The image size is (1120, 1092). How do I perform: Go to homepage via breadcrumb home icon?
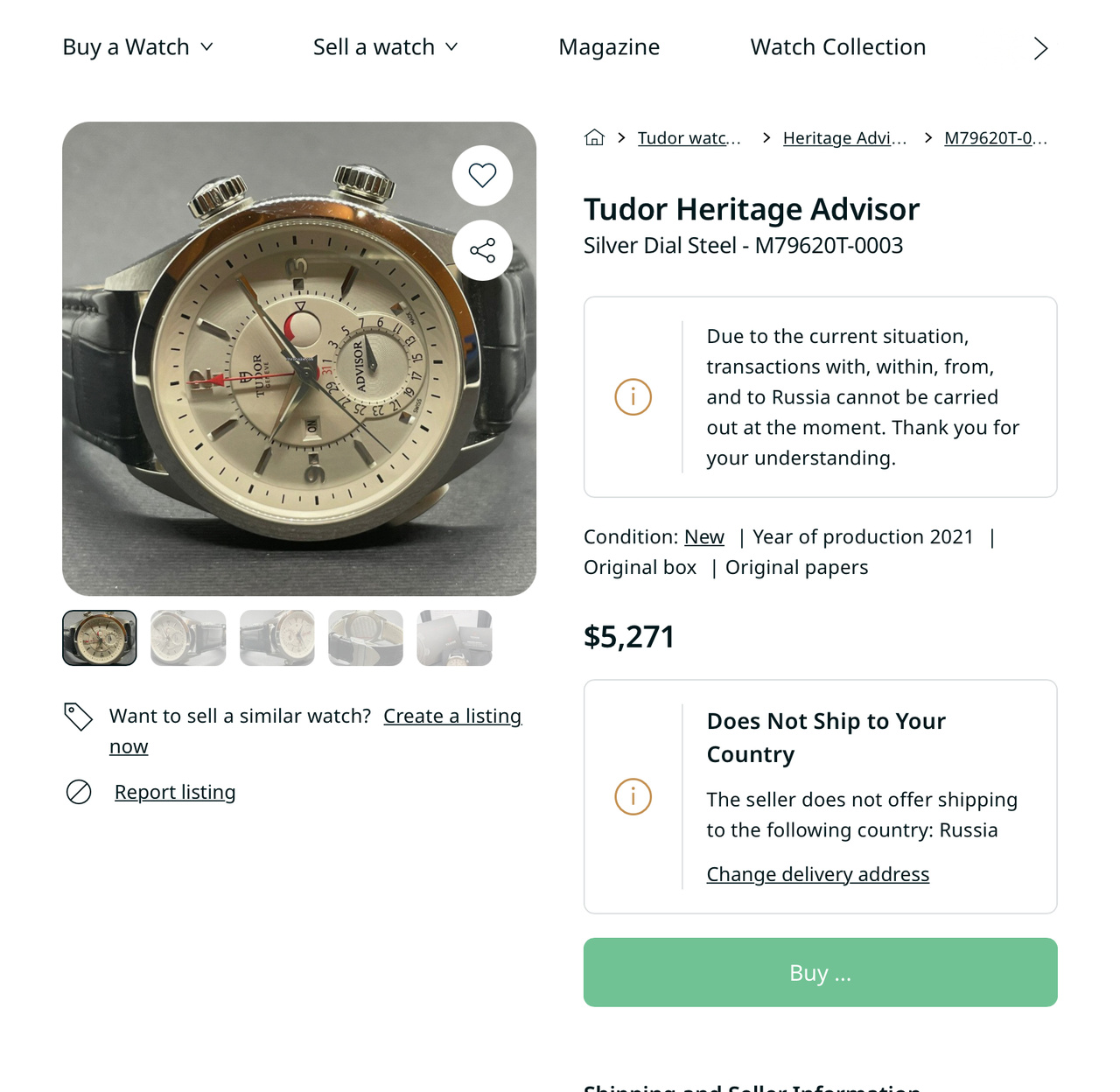(594, 137)
